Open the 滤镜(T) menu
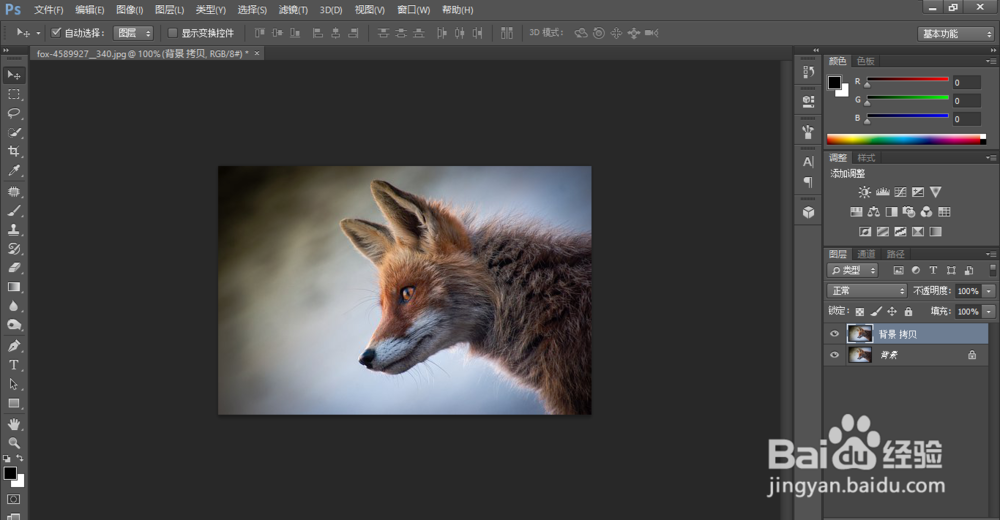 coord(294,10)
